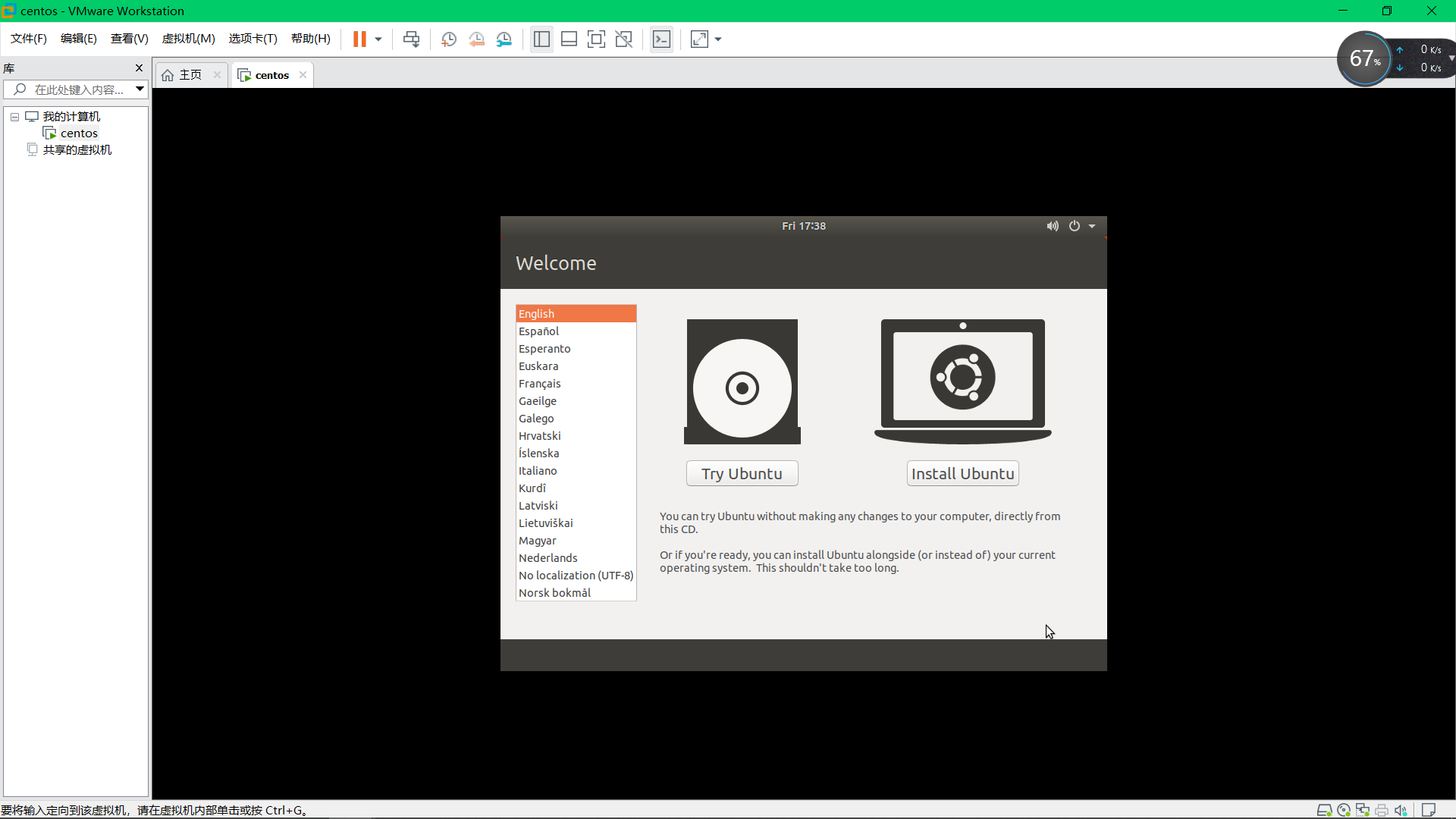Viewport: 1456px width, 819px height.
Task: Select Français in the language list
Action: [576, 384]
